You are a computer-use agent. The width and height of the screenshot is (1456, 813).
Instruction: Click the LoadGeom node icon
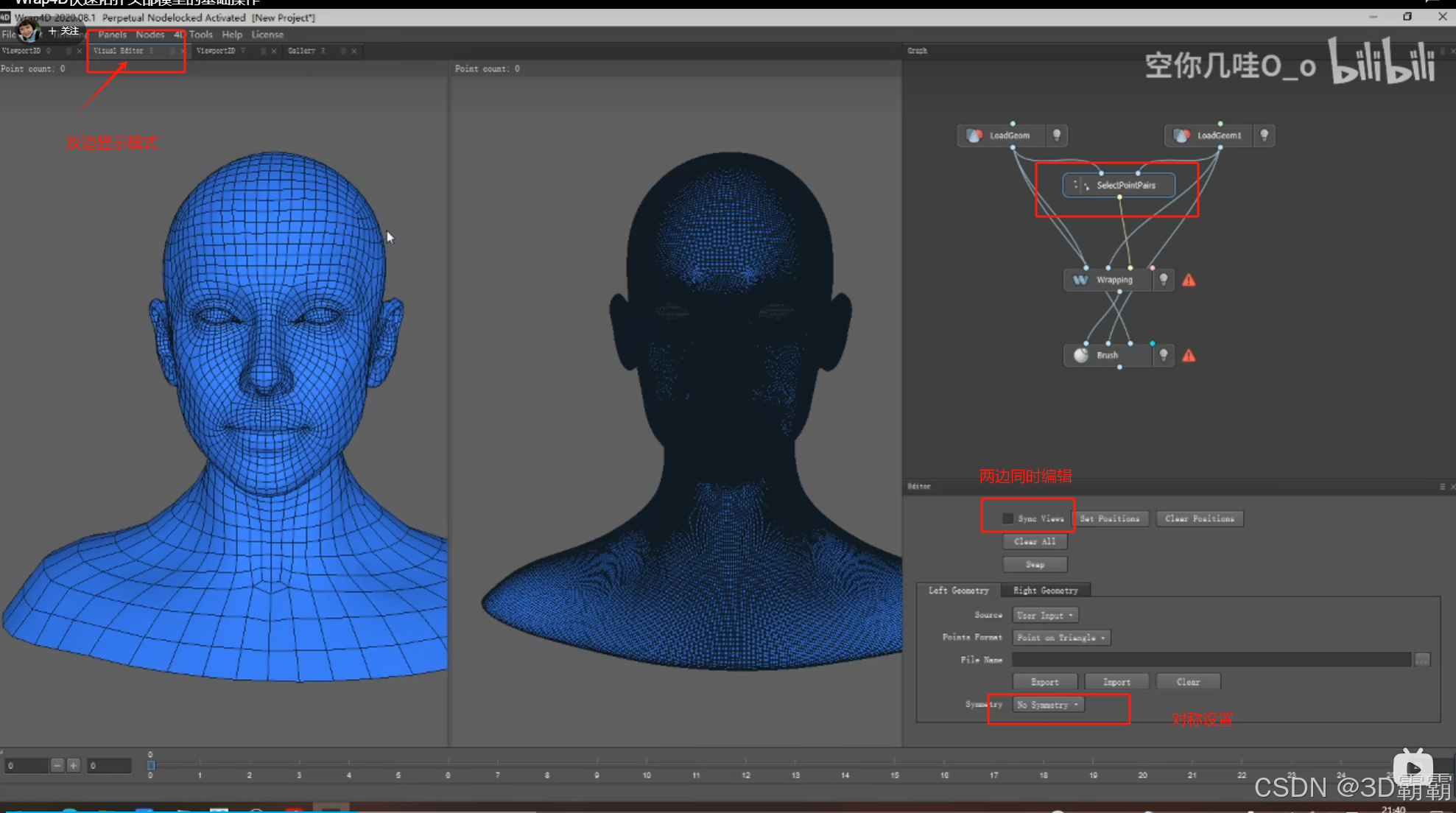(974, 135)
